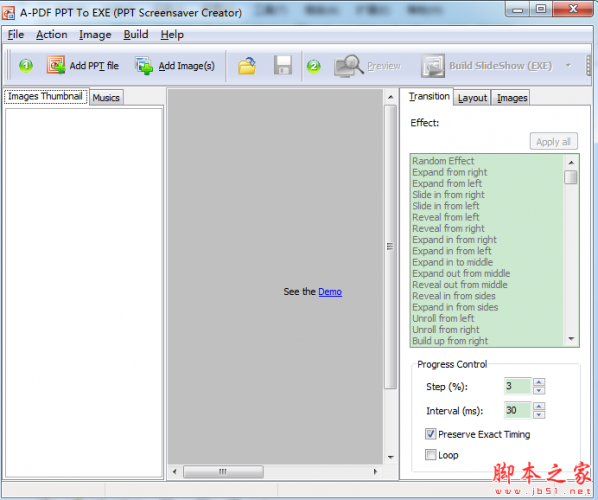
Task: Switch to the Musics tab
Action: click(x=106, y=98)
